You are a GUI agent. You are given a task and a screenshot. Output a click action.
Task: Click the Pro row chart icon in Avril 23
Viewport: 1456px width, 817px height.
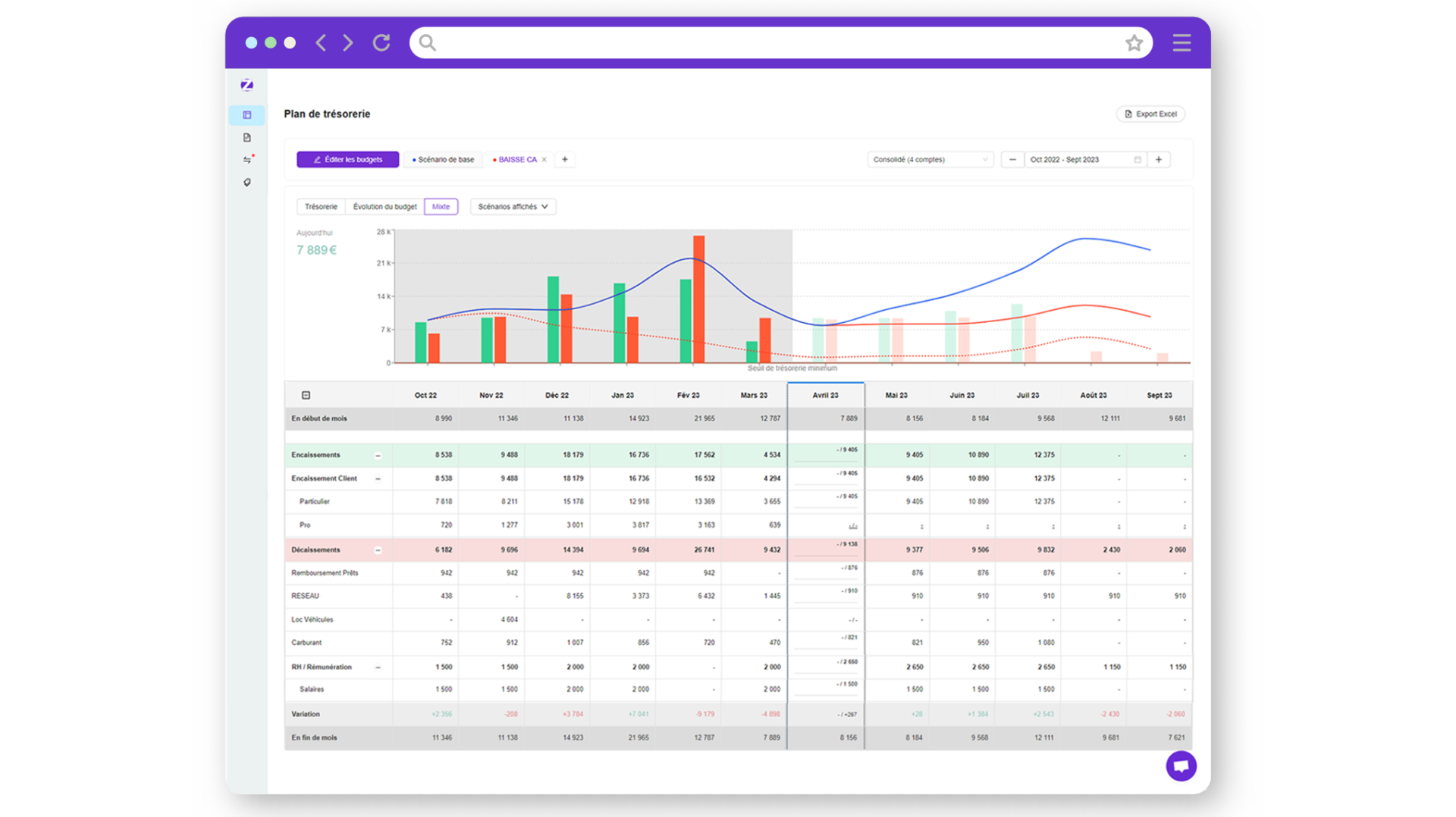(852, 526)
